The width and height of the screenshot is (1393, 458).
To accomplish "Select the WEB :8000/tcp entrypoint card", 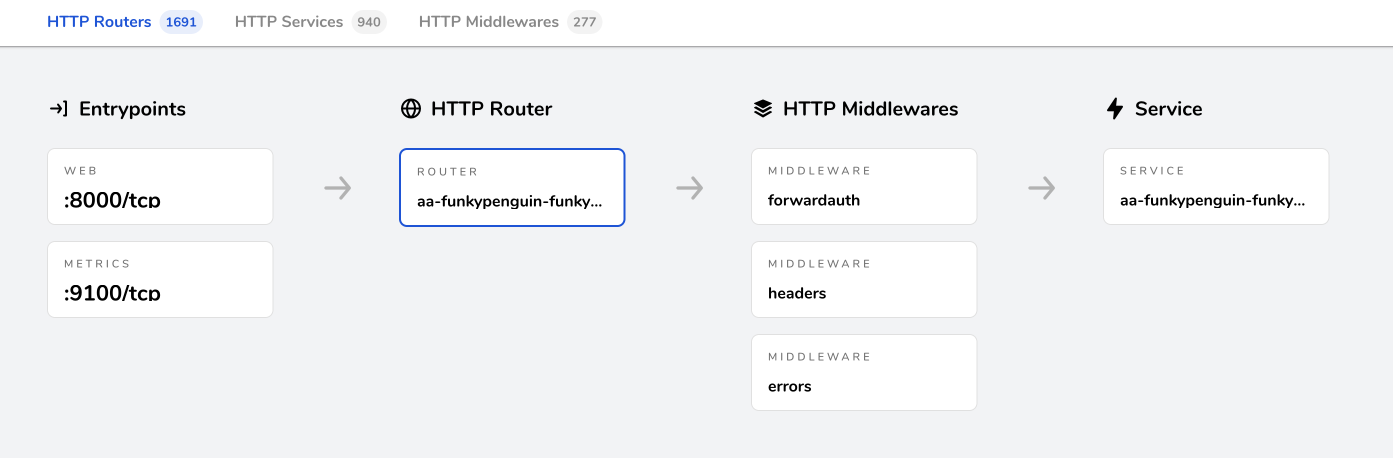I will [x=160, y=187].
